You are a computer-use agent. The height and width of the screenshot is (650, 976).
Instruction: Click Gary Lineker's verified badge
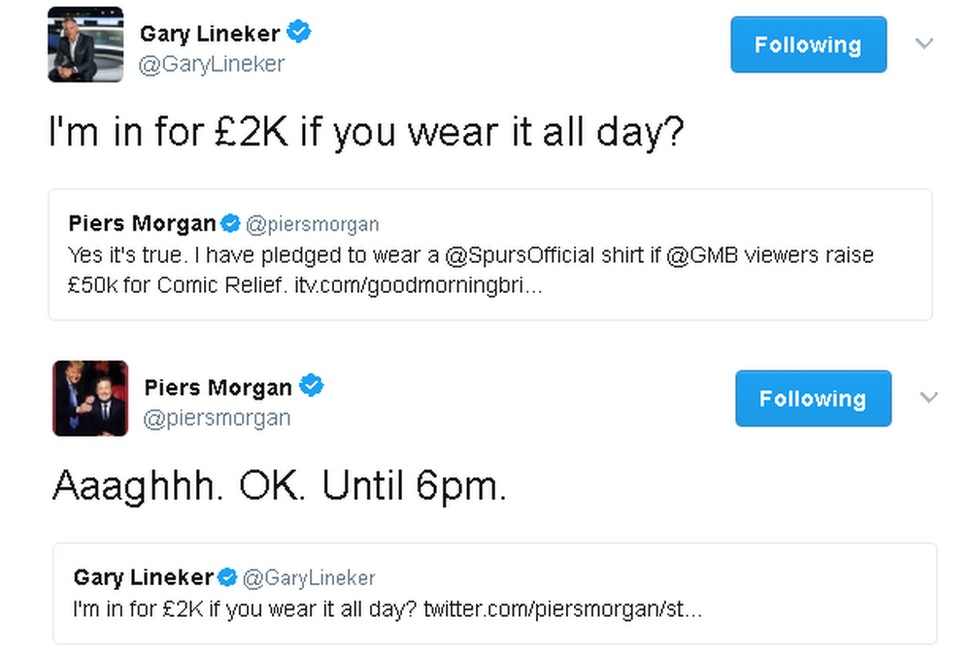click(x=297, y=30)
